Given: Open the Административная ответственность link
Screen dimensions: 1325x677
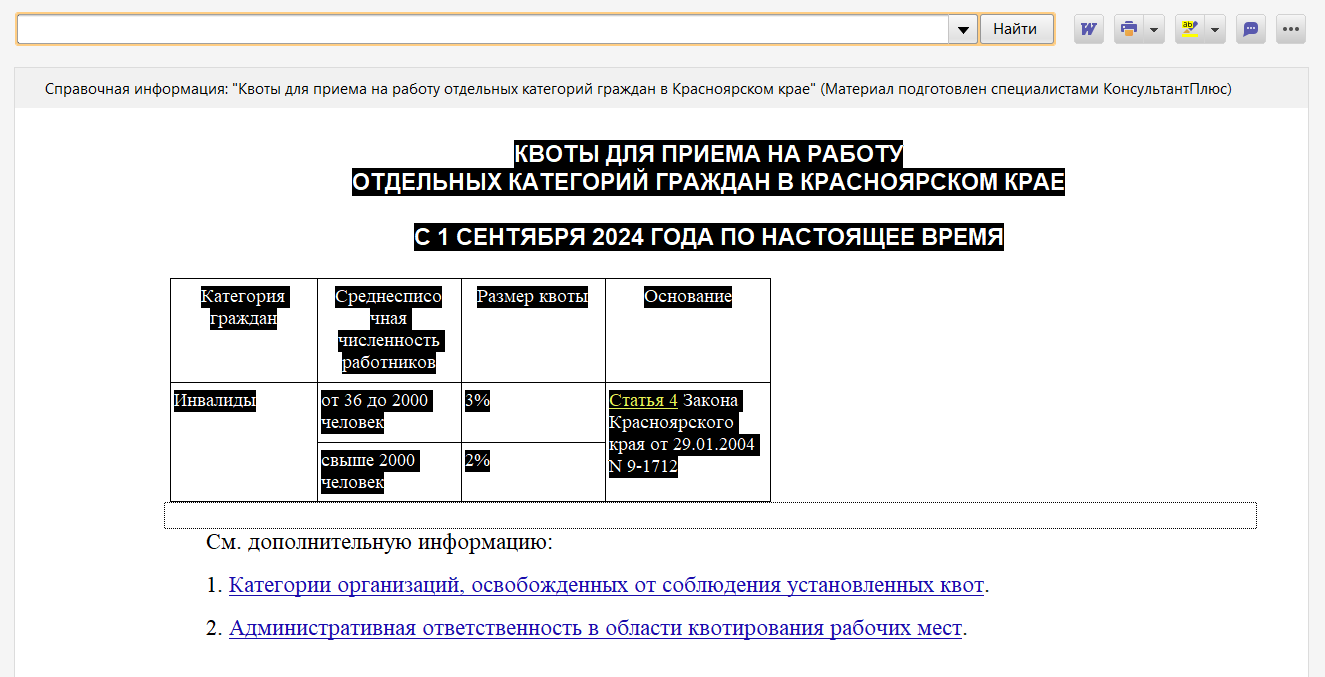Looking at the screenshot, I should pos(595,628).
